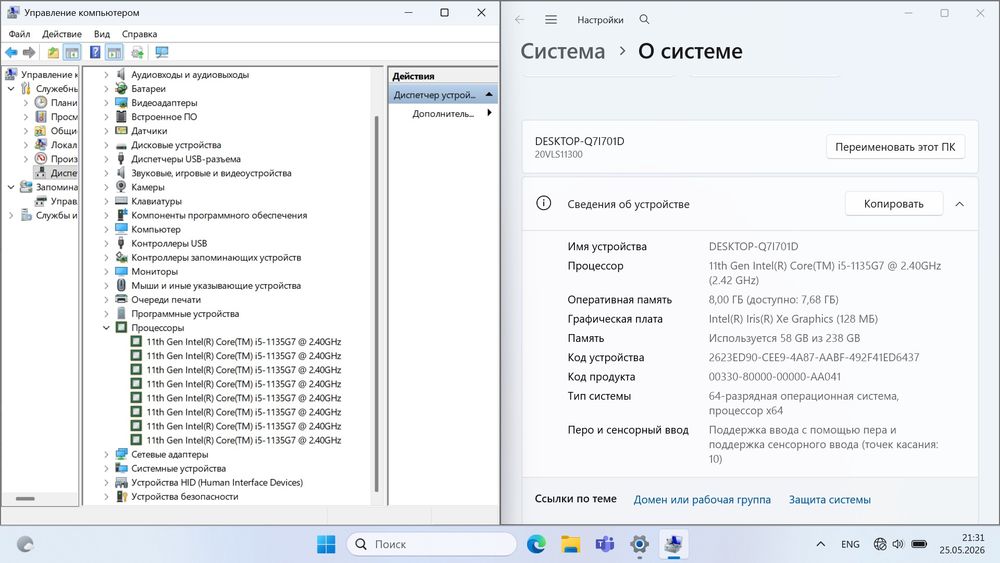Click the back arrow in Computer Management toolbar
The image size is (1000, 563).
point(11,52)
